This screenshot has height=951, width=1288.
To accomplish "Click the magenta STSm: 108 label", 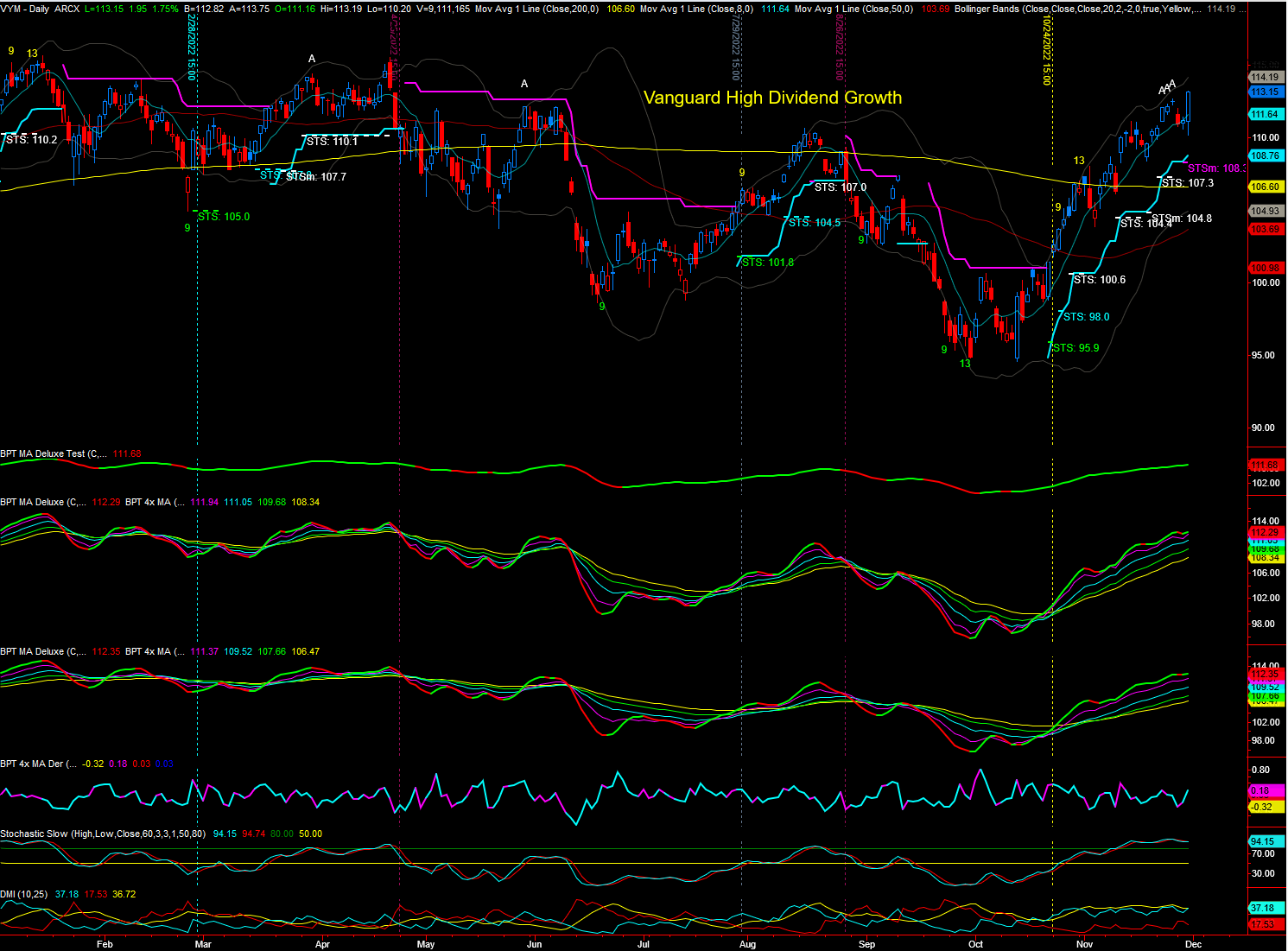I will tap(1217, 168).
